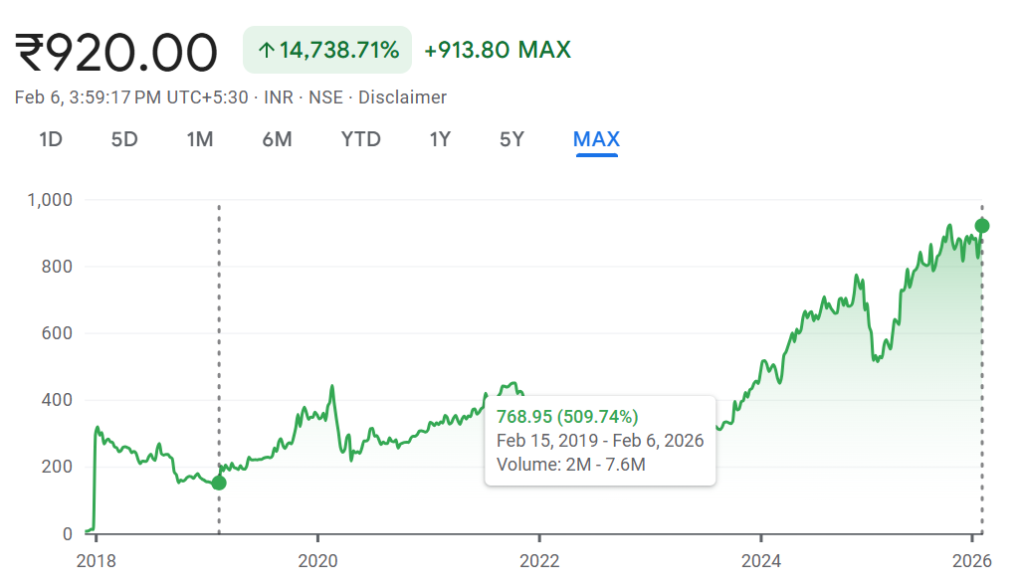Click the 2024 label on the time axis
This screenshot has height=588, width=1024.
[x=761, y=560]
